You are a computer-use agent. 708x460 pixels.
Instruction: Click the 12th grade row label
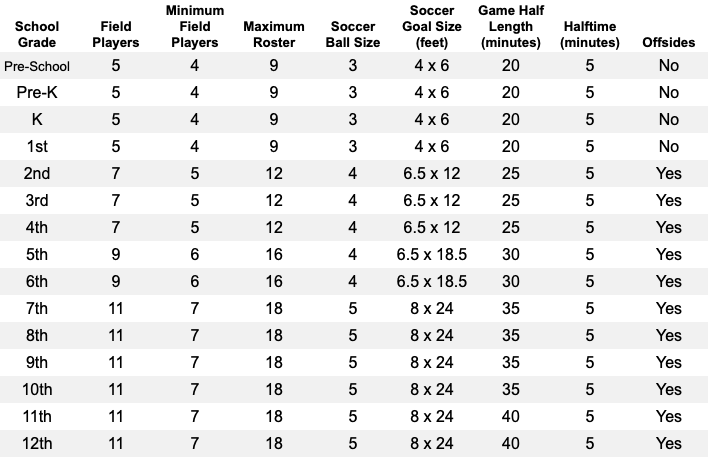(x=37, y=444)
